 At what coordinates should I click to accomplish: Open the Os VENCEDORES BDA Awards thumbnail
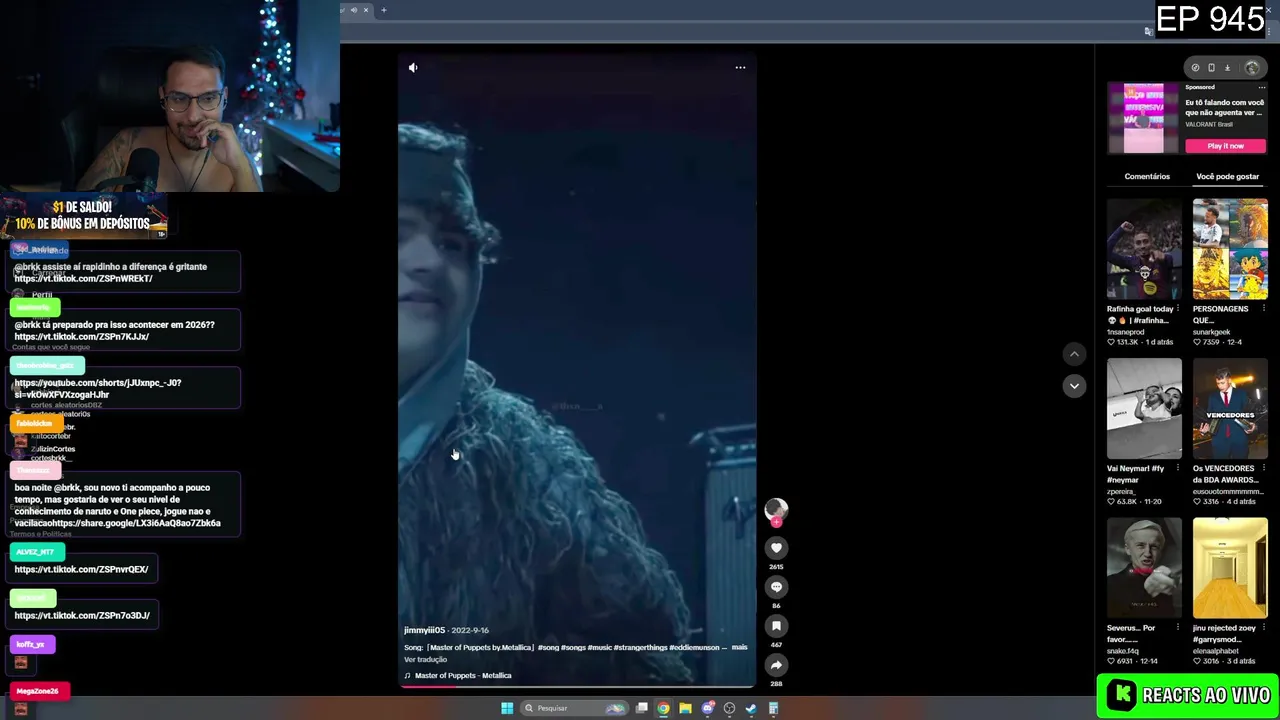1230,408
